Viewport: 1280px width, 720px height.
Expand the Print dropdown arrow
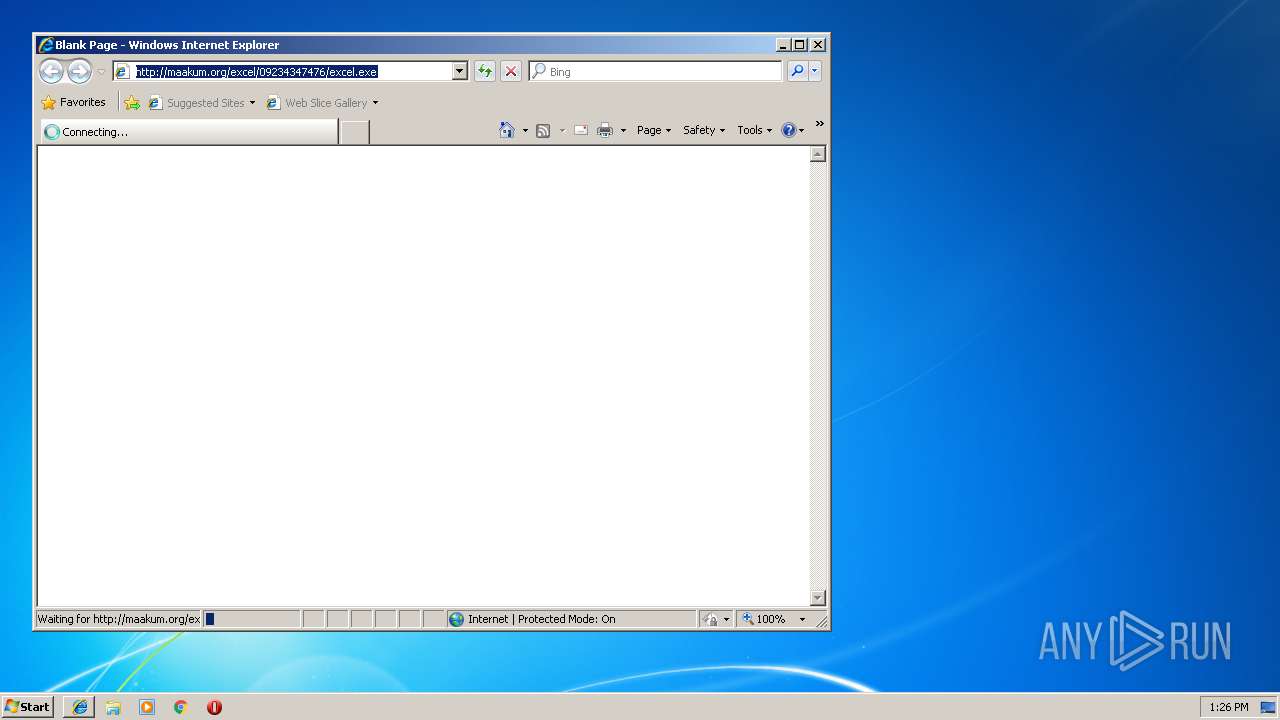tap(623, 130)
